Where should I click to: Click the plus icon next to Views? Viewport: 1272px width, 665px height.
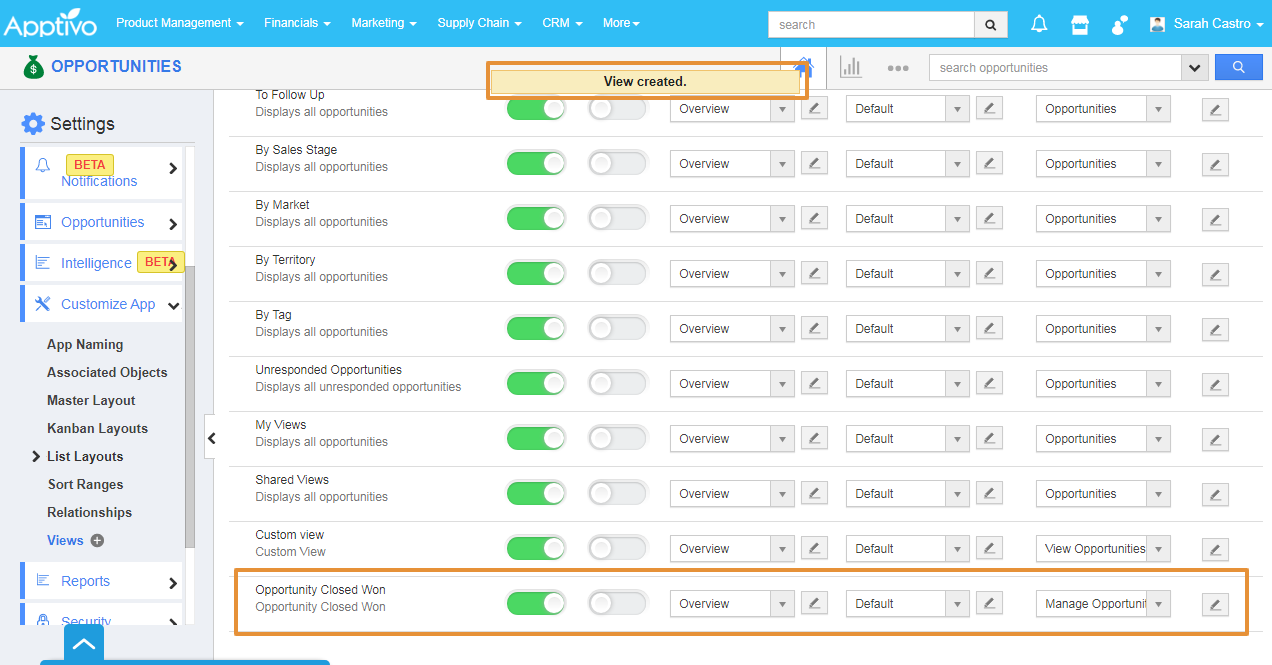[97, 540]
